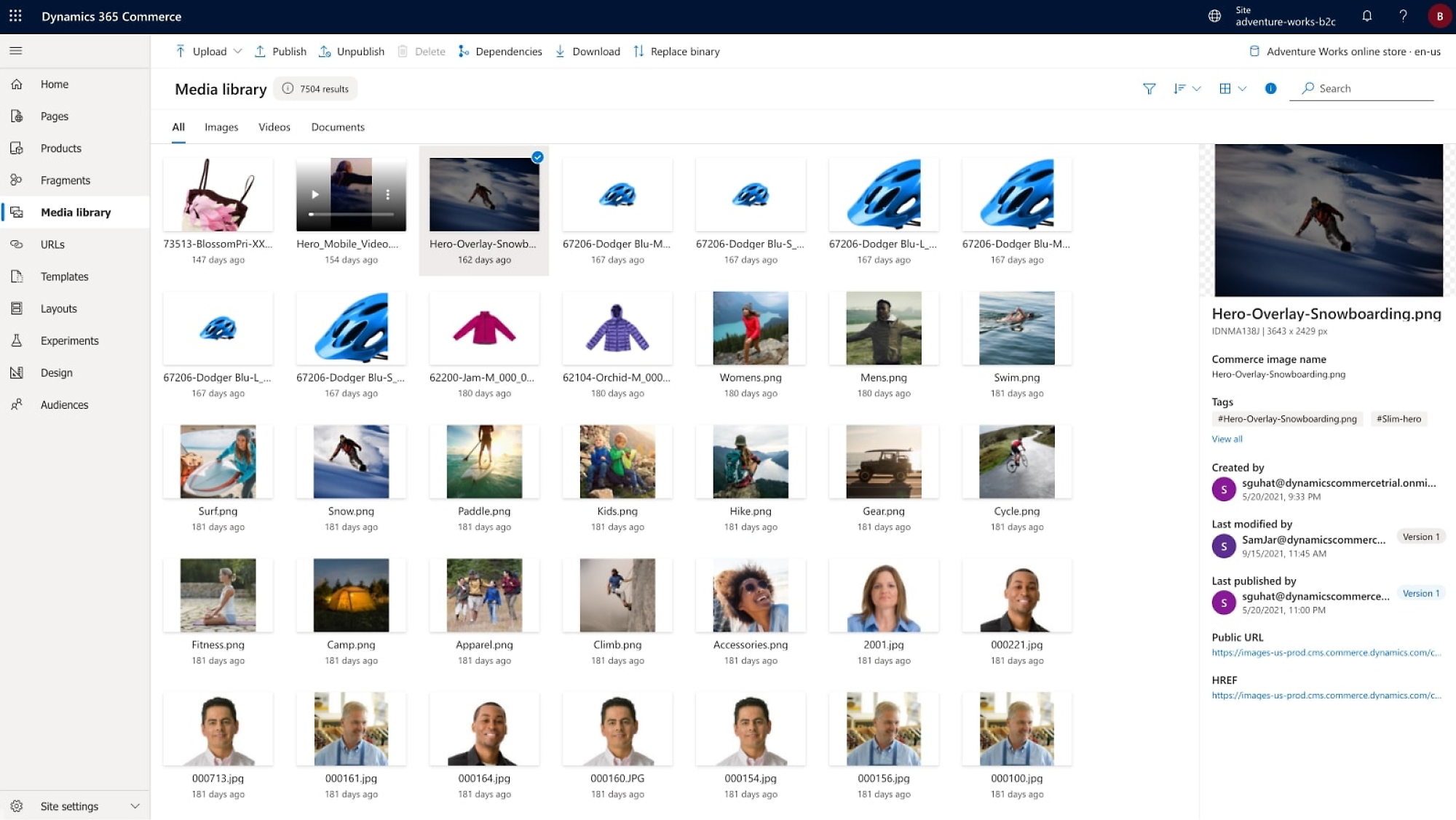This screenshot has width=1456, height=820.
Task: Switch to the Images tab
Action: 221,126
